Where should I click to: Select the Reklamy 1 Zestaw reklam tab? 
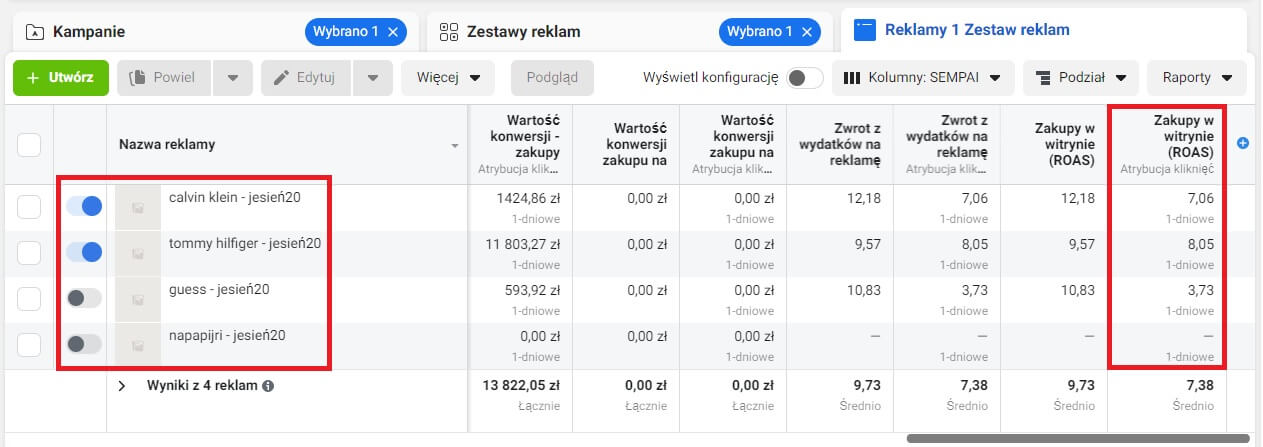tap(1044, 31)
